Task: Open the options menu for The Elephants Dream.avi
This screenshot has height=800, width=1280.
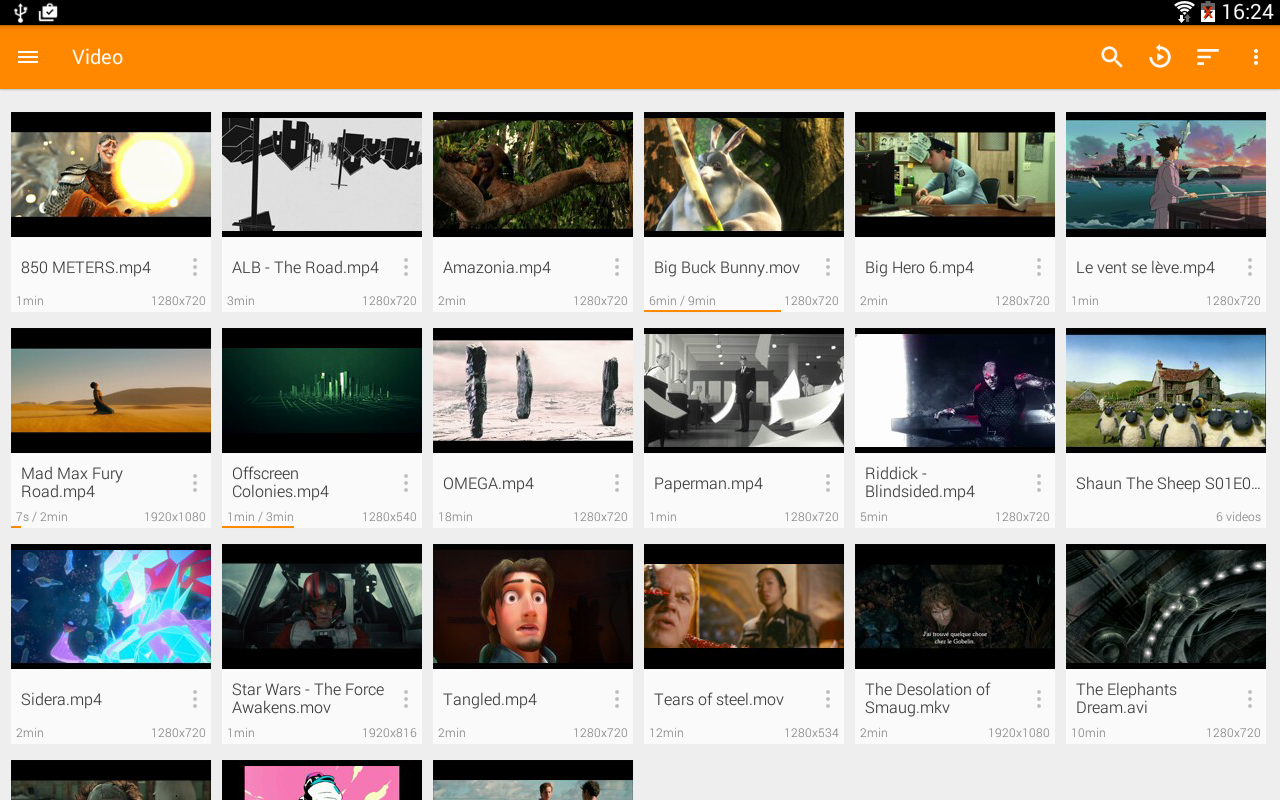Action: click(1249, 698)
